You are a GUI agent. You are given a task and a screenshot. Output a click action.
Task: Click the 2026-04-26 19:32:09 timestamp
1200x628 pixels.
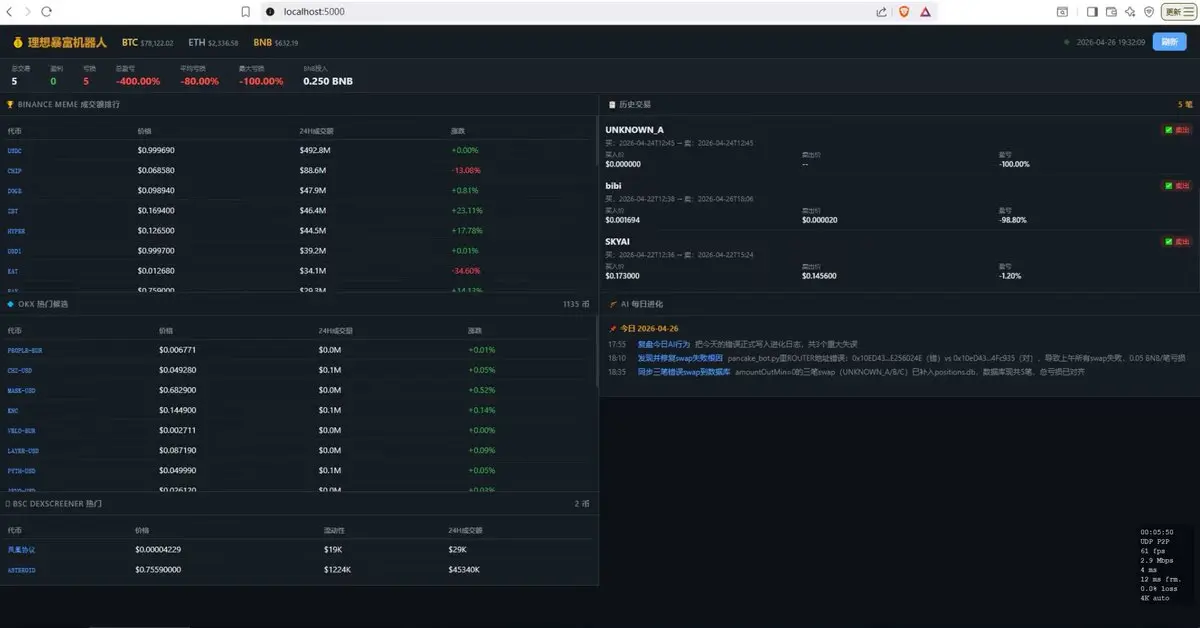(x=1109, y=42)
